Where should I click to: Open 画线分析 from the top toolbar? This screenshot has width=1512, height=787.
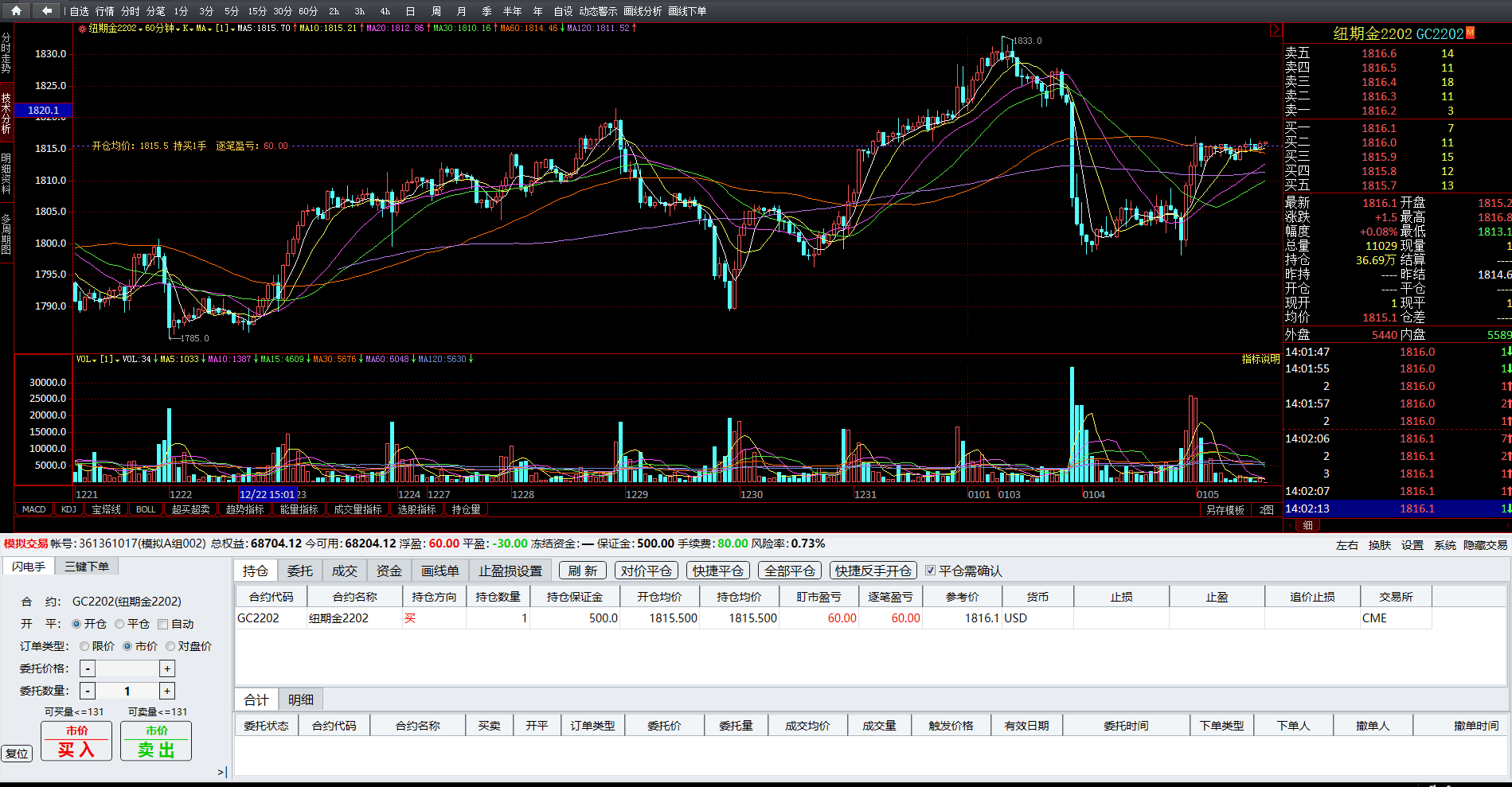pyautogui.click(x=643, y=11)
